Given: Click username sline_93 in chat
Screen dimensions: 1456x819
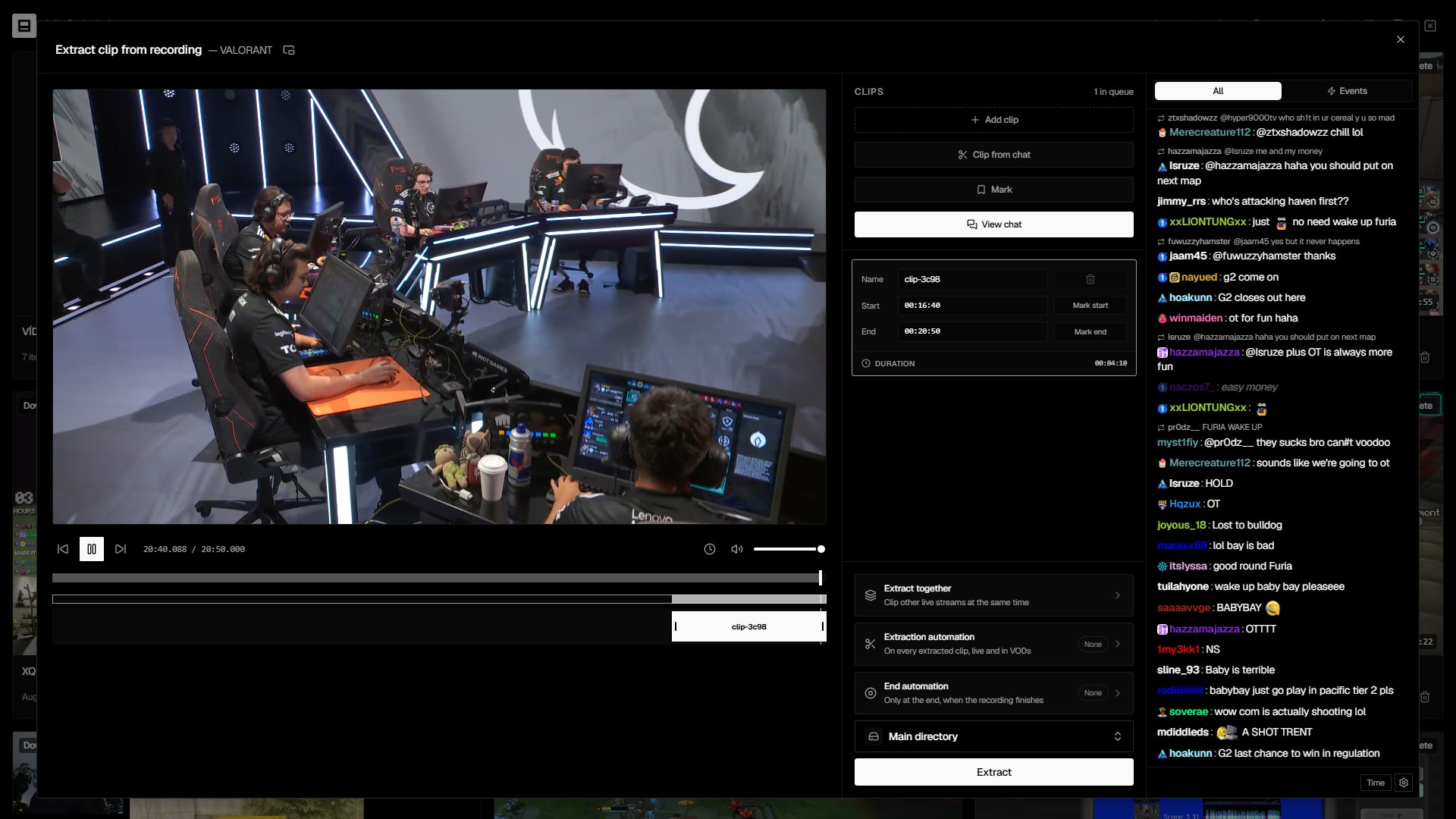Looking at the screenshot, I should tap(1178, 670).
